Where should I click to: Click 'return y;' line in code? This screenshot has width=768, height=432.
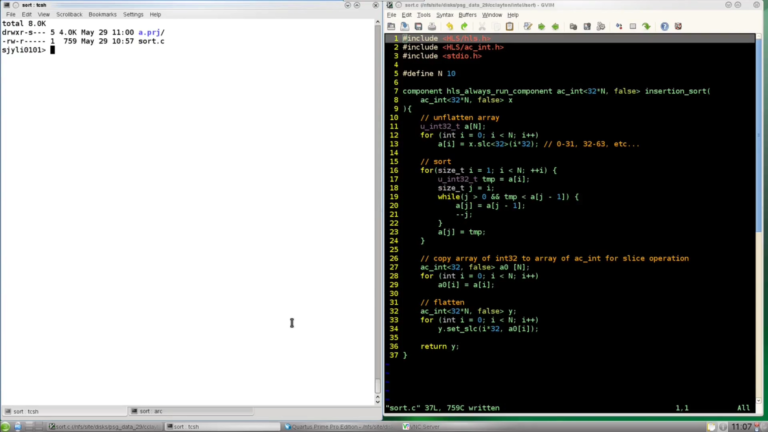(440, 346)
